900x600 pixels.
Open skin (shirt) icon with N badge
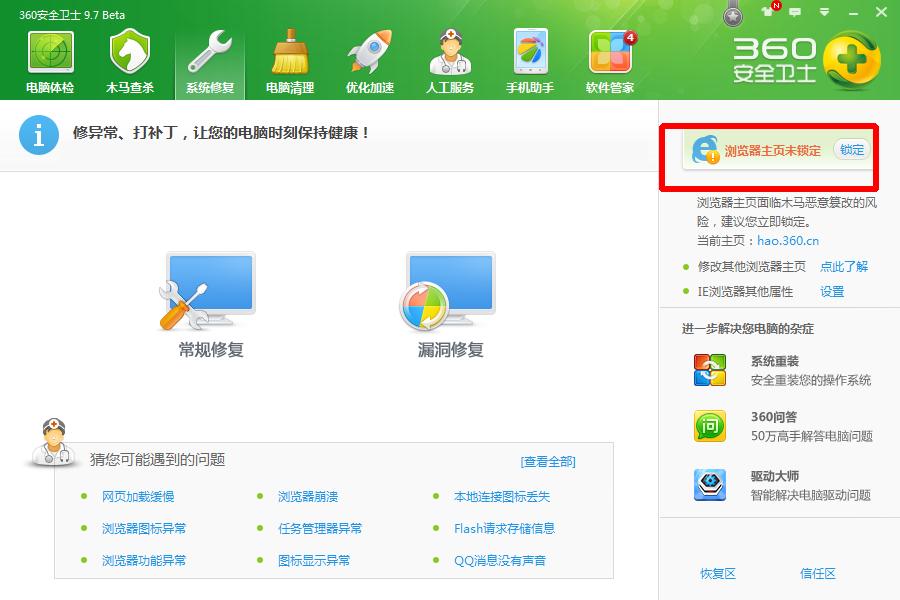(770, 10)
